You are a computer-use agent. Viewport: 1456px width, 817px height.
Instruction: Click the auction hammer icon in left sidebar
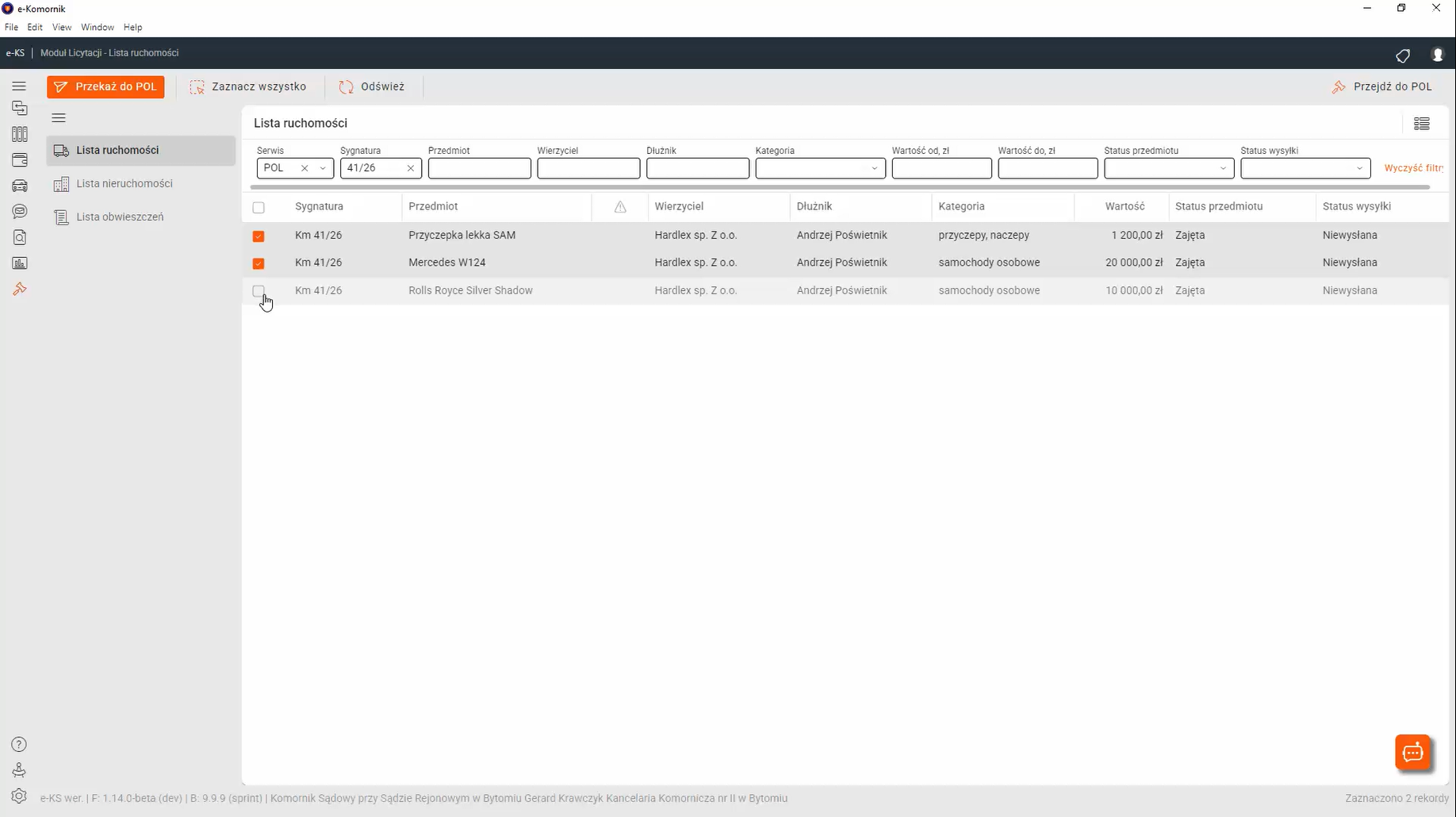click(x=20, y=290)
